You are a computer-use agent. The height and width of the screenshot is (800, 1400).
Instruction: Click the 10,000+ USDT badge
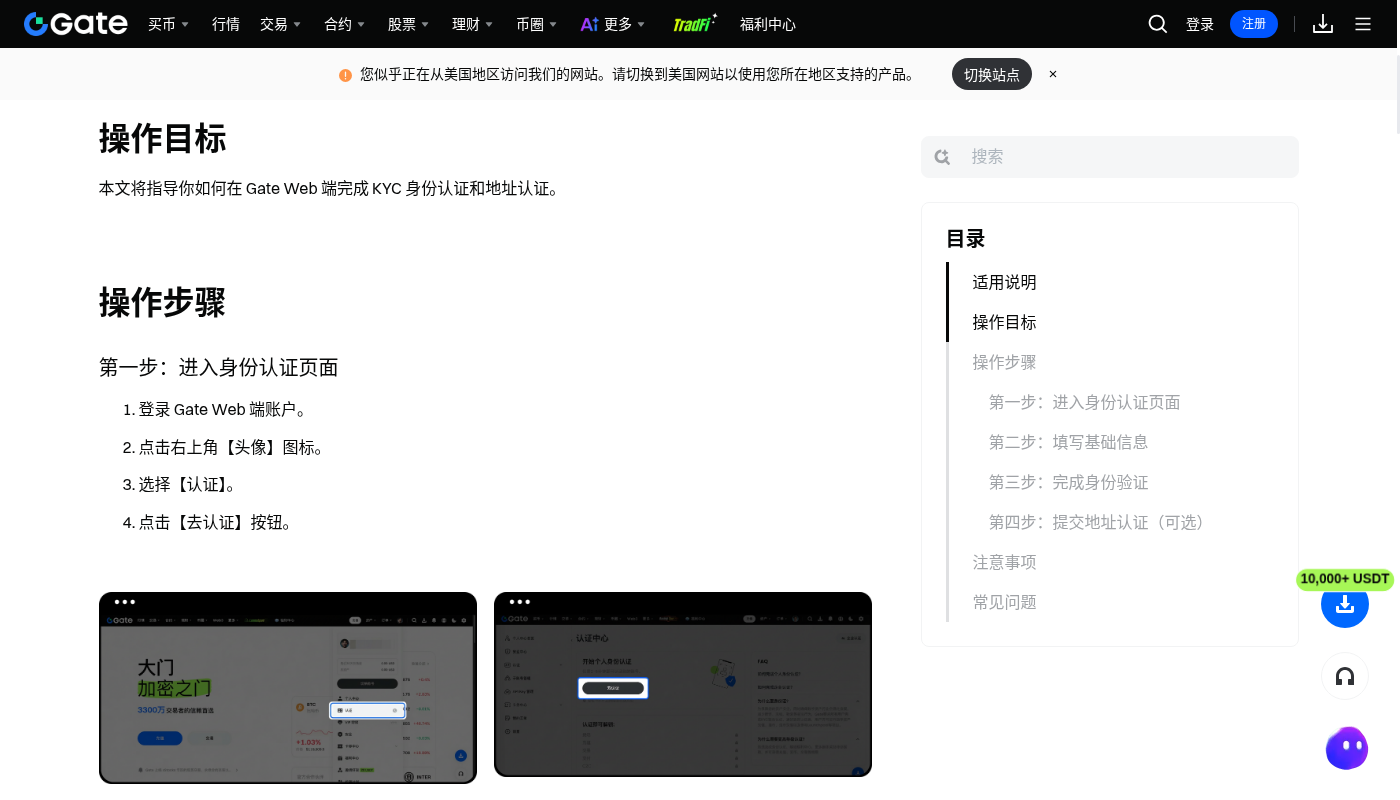tap(1345, 579)
